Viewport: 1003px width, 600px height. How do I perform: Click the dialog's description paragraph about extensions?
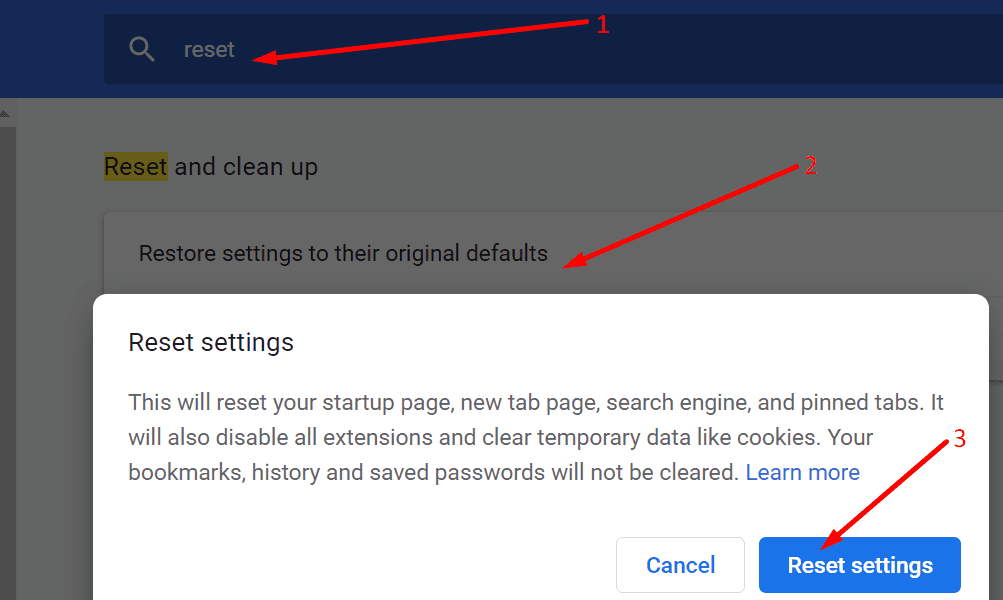click(x=535, y=438)
